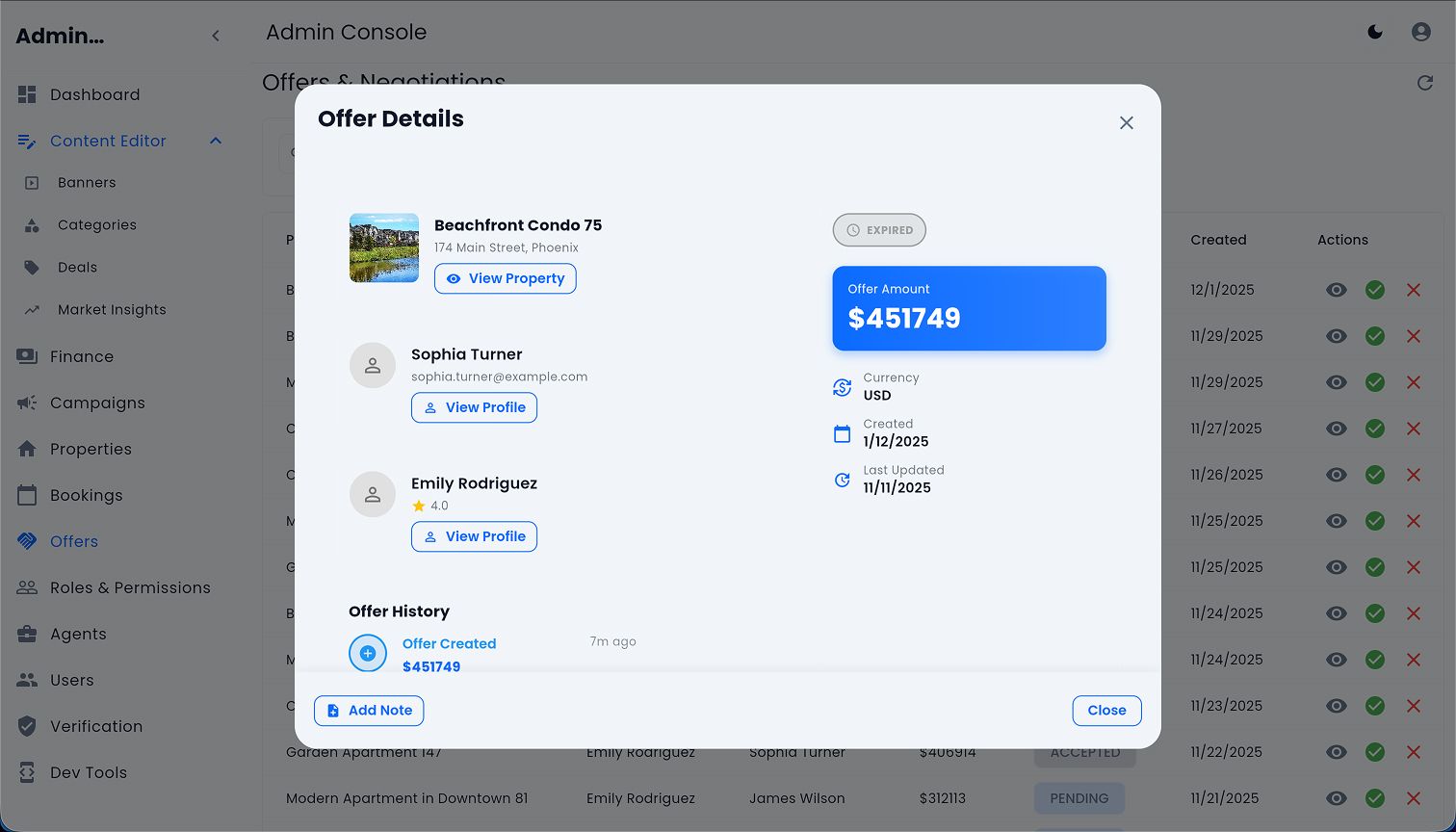Image resolution: width=1456 pixels, height=832 pixels.
Task: Open the user account icon
Action: pyautogui.click(x=1421, y=32)
